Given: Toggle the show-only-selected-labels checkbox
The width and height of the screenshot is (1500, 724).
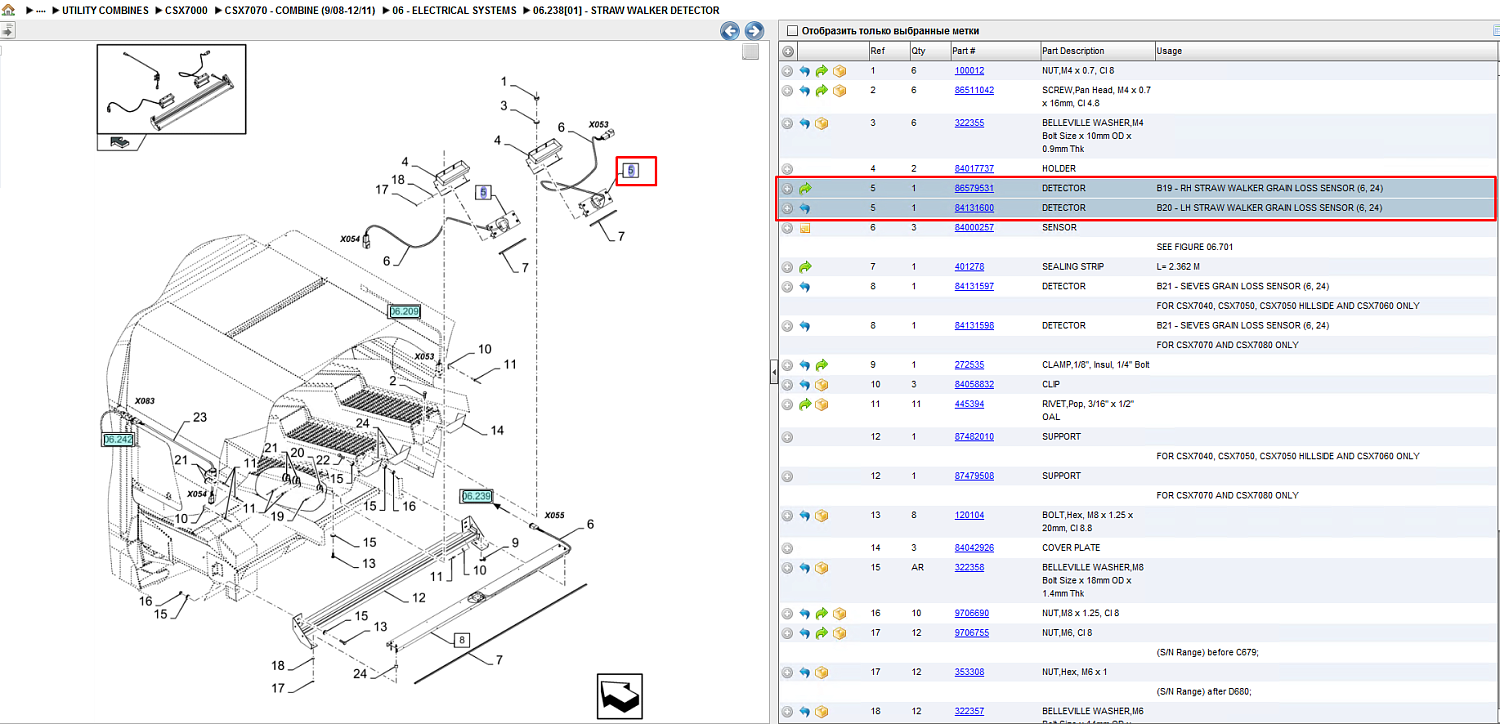Looking at the screenshot, I should [x=793, y=31].
